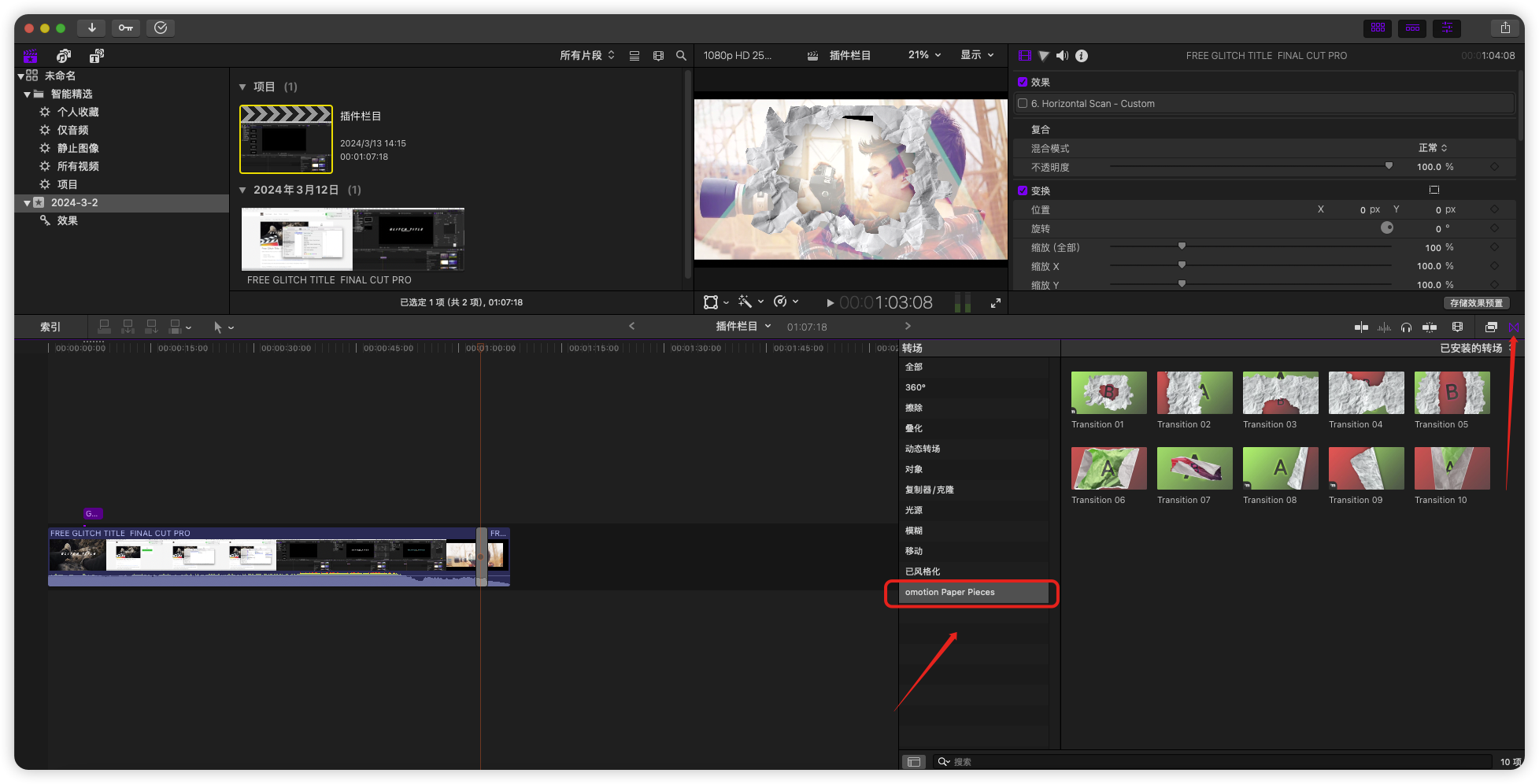Viewport: 1539px width, 784px height.
Task: Click the 索引 index button
Action: pos(50,327)
